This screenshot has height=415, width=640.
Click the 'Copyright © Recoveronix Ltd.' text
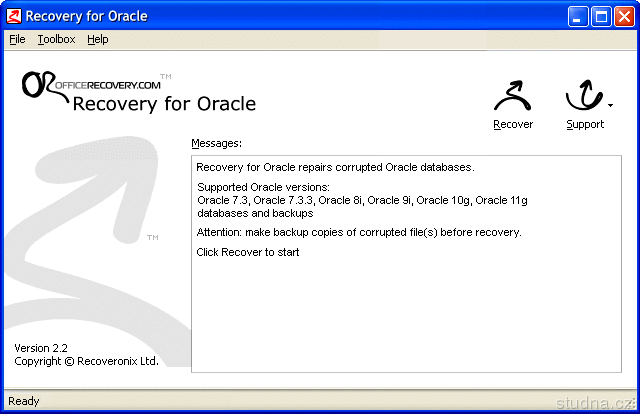click(x=86, y=361)
